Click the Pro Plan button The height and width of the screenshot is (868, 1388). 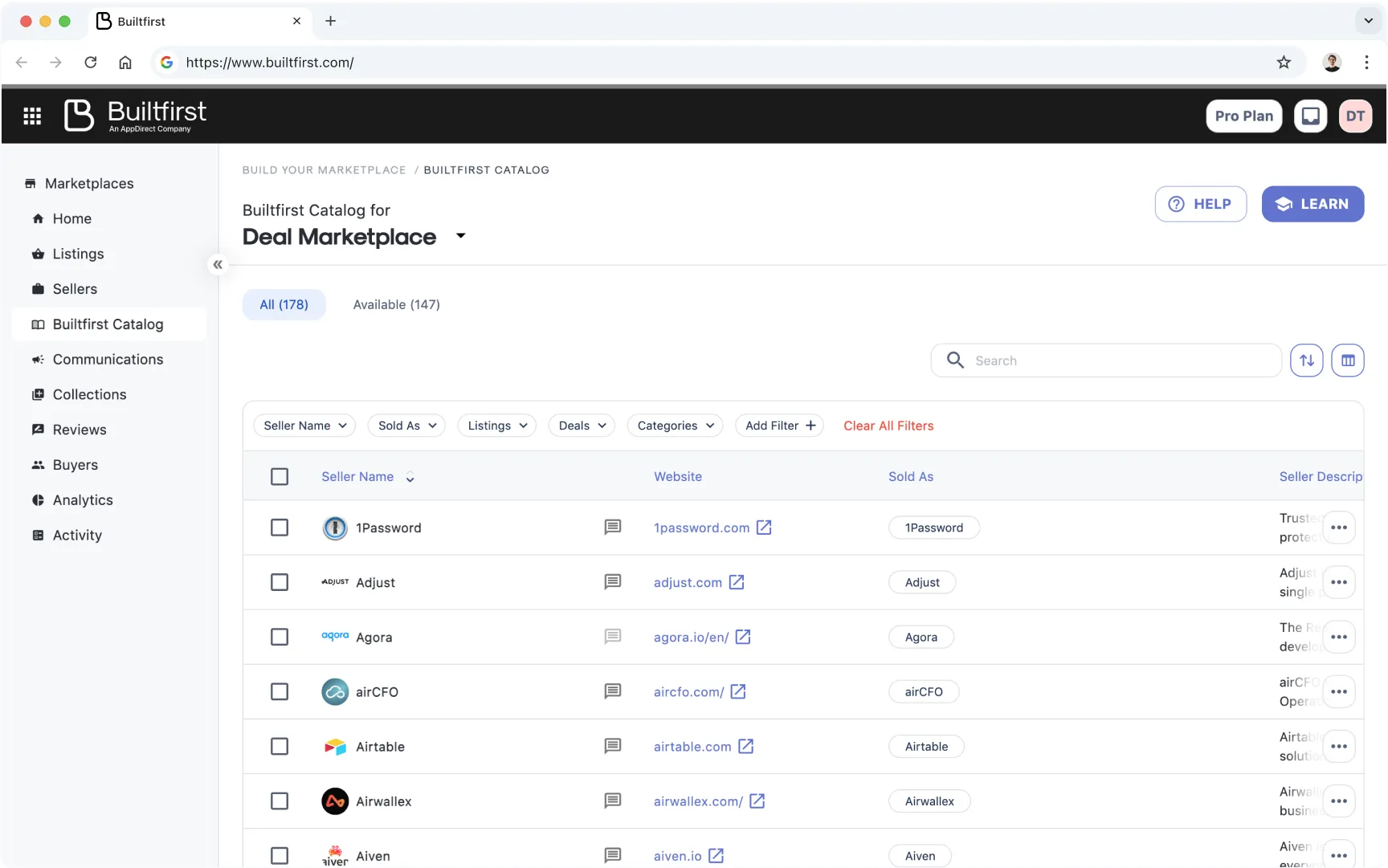click(x=1243, y=116)
